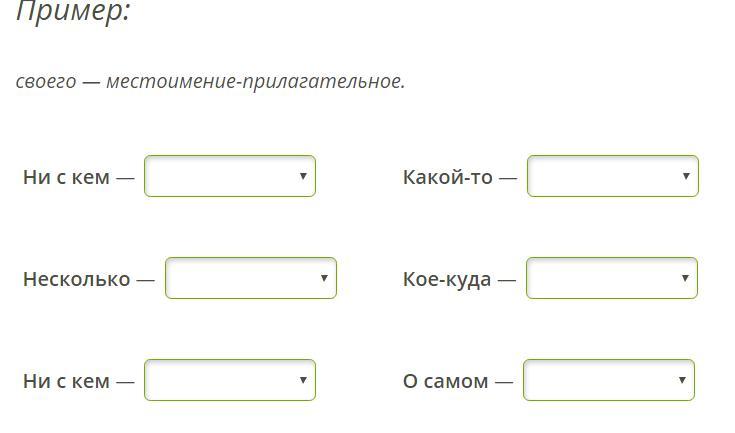Open the dropdown next to Несколько
Screen dimensions: 735x433
coord(250,278)
